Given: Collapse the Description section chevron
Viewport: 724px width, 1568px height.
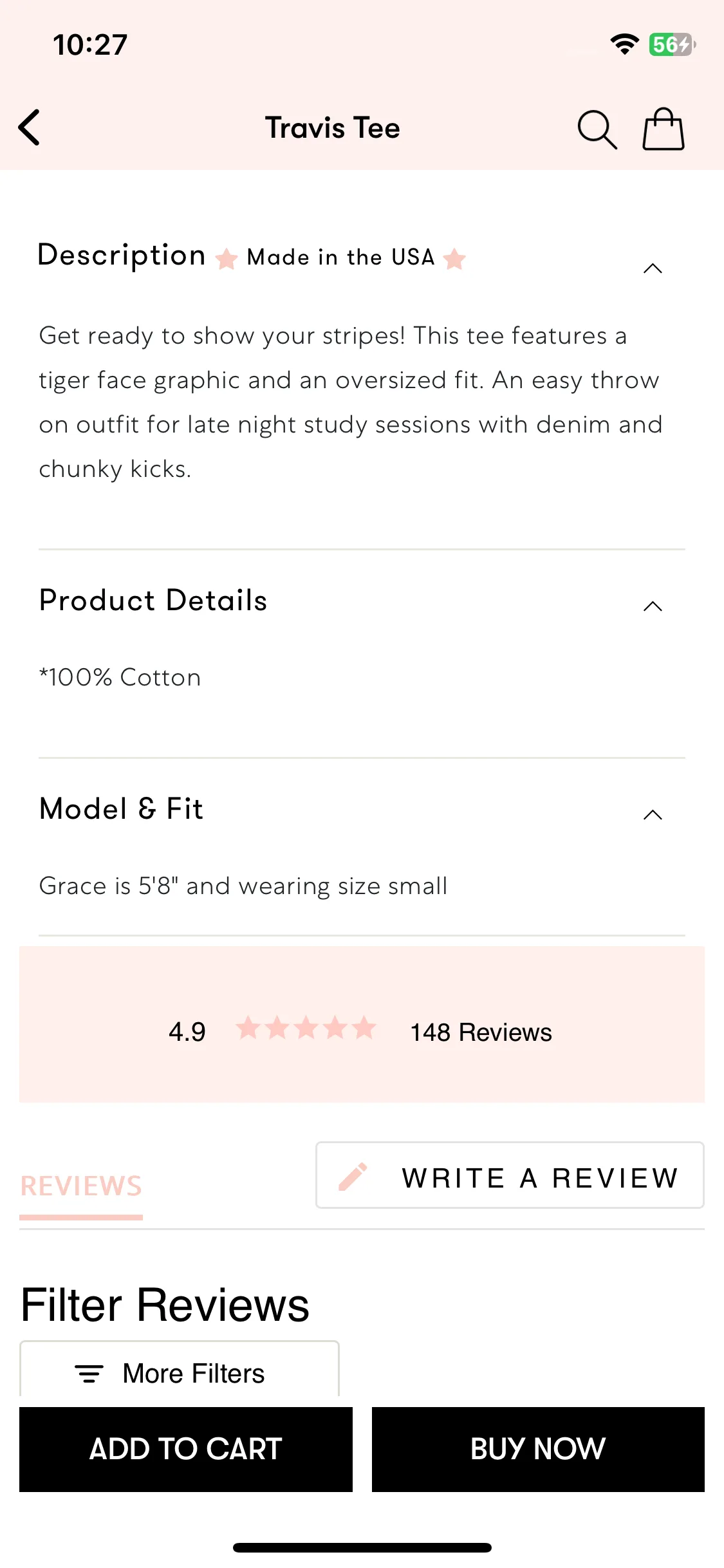Looking at the screenshot, I should pos(653,268).
